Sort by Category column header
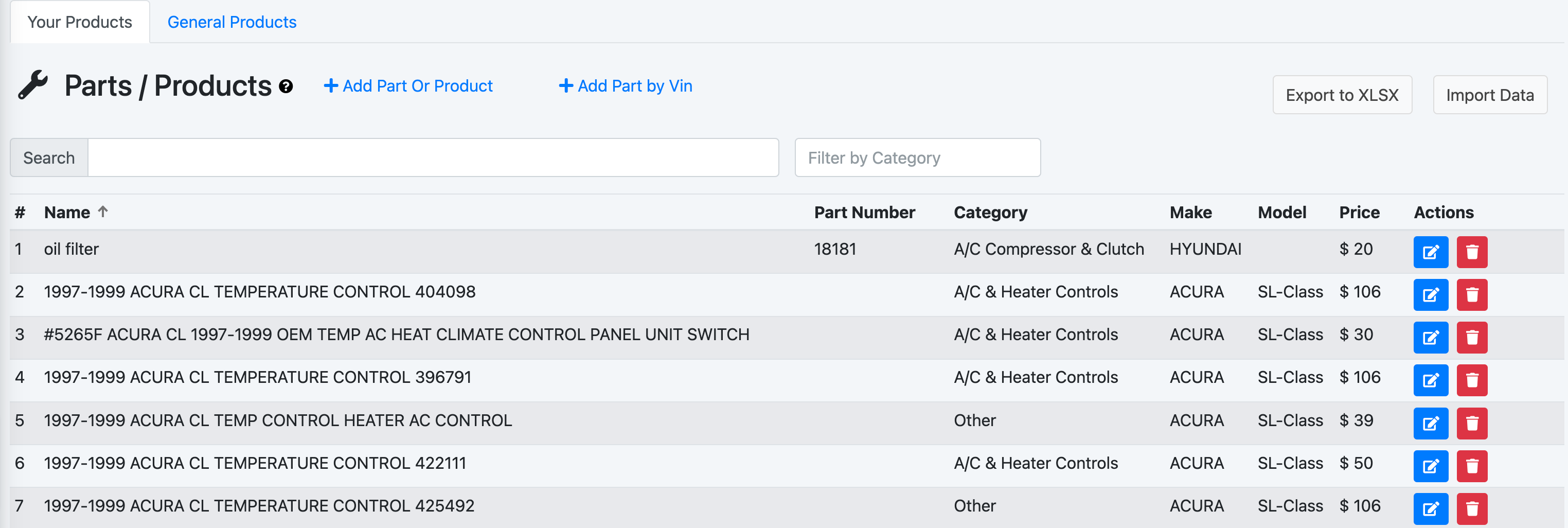1568x528 pixels. coord(990,212)
